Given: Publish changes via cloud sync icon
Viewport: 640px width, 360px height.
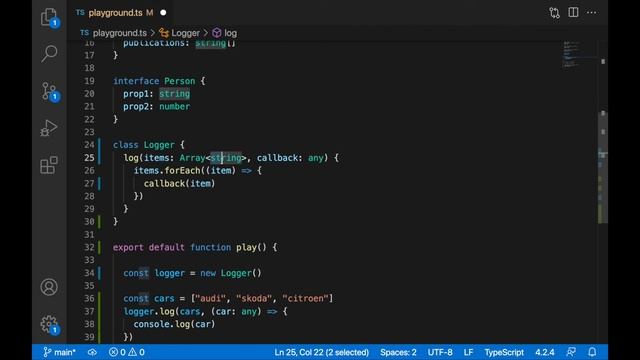Looking at the screenshot, I should point(92,352).
